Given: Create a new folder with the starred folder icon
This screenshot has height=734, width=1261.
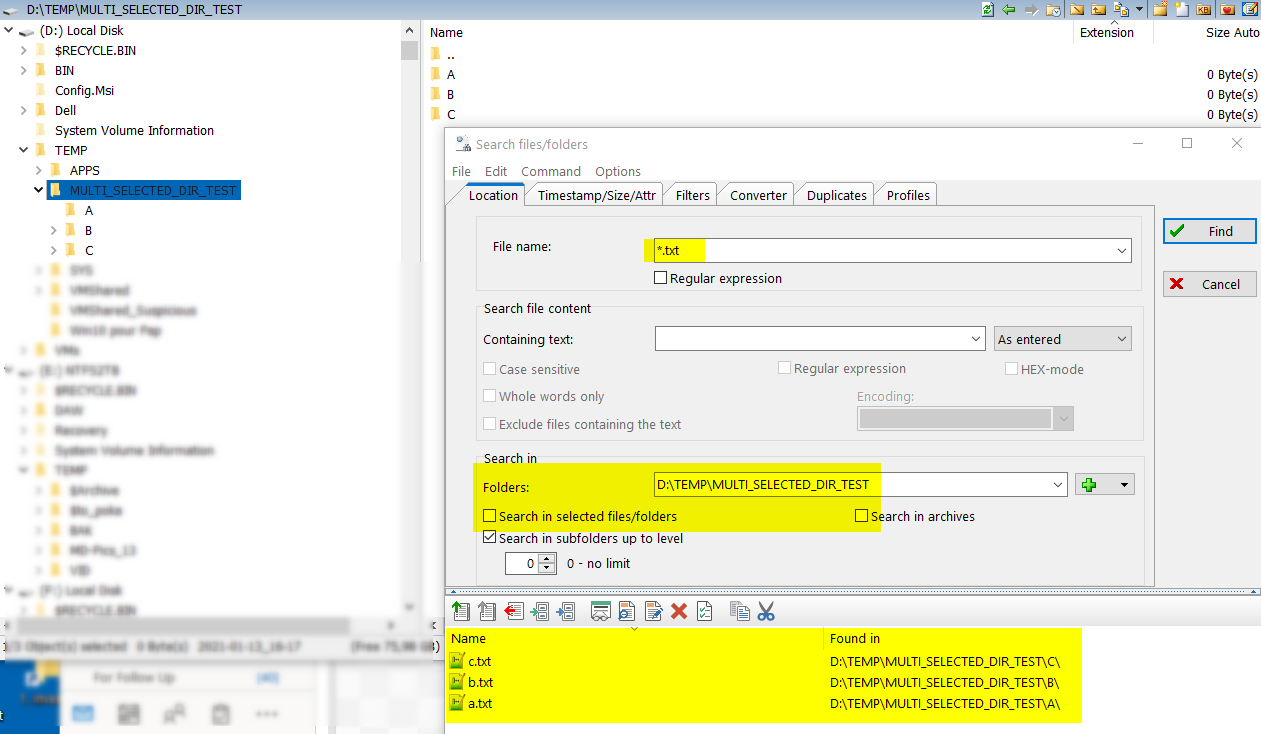Looking at the screenshot, I should pyautogui.click(x=1161, y=9).
